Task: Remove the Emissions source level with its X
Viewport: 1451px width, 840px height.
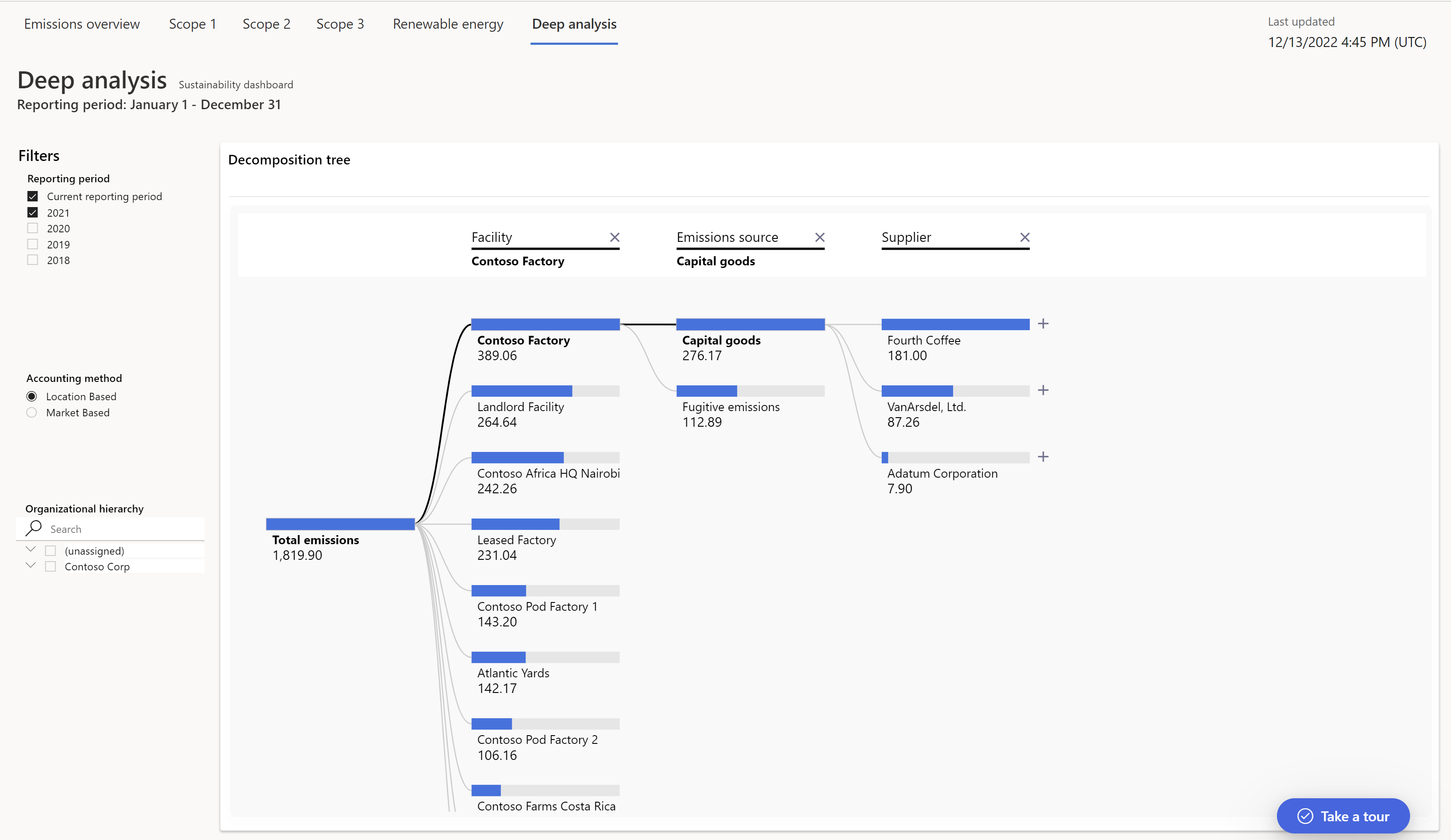Action: [x=820, y=237]
